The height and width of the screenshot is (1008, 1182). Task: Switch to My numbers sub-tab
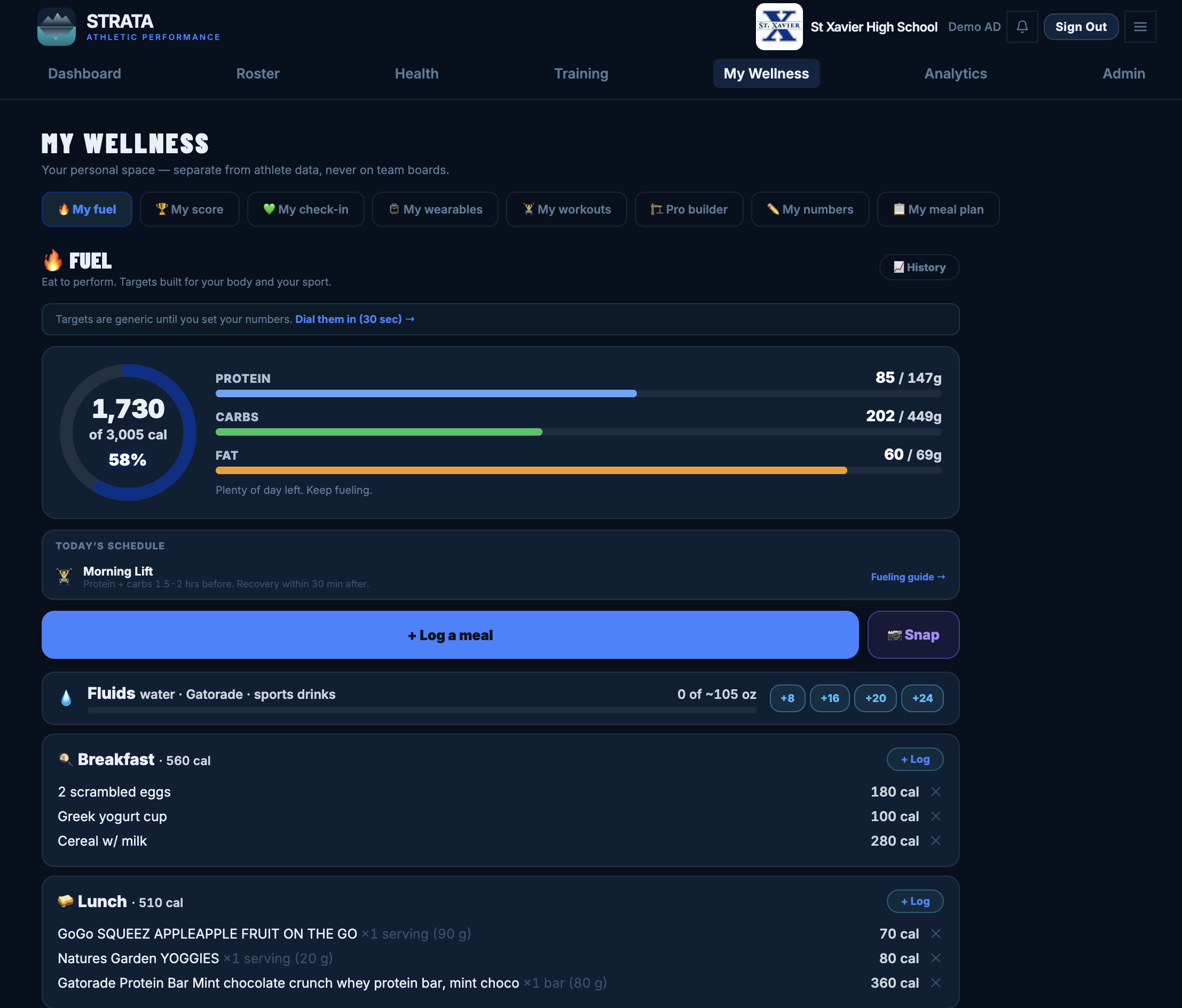(810, 209)
